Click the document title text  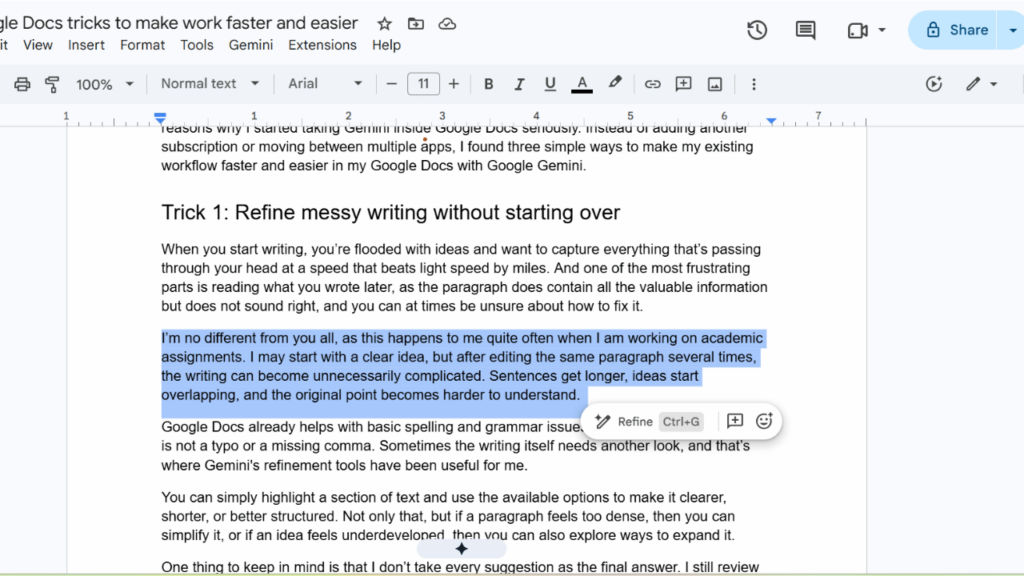tap(179, 23)
